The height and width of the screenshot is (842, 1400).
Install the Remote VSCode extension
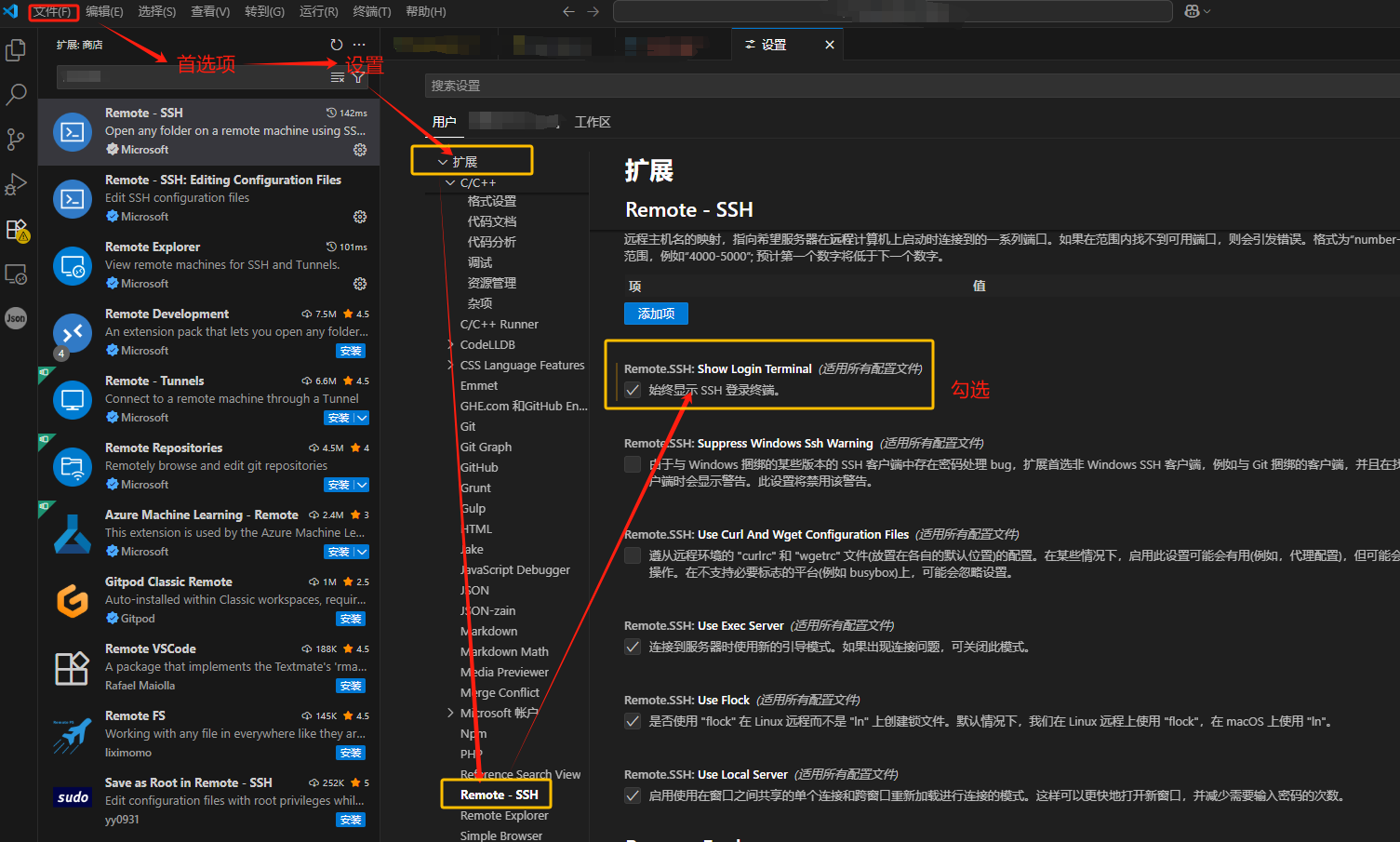click(351, 686)
